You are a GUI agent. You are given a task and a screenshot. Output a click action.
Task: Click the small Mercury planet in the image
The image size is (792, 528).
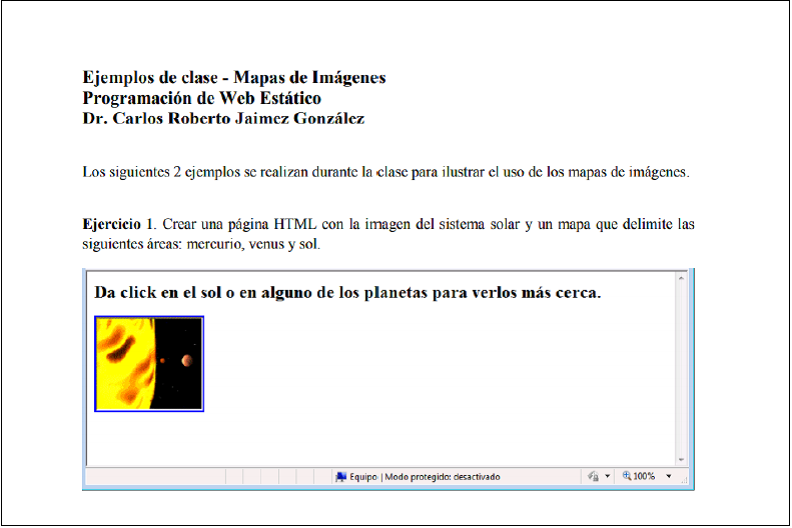pyautogui.click(x=162, y=361)
